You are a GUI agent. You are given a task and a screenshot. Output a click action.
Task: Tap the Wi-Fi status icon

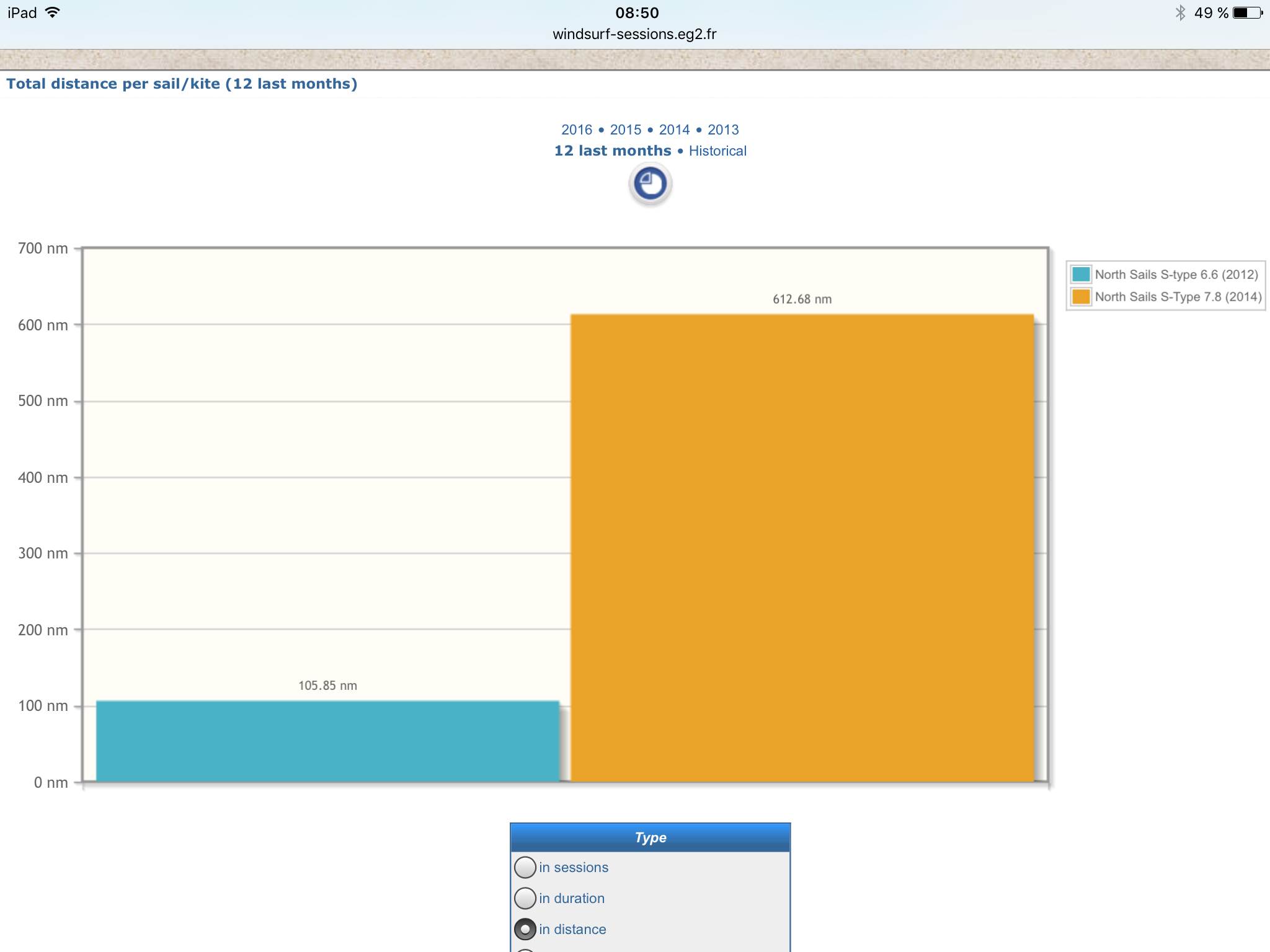53,12
